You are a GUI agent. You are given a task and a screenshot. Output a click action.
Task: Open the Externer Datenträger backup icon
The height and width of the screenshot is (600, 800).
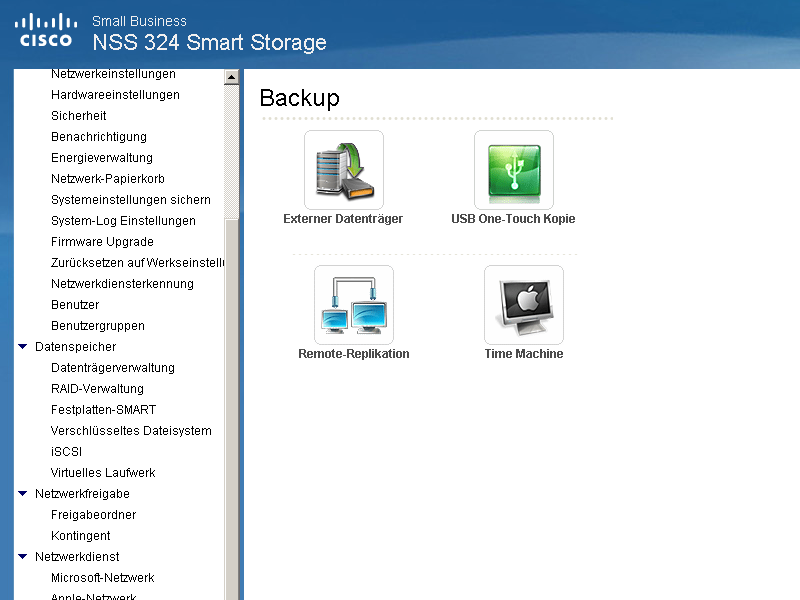point(344,170)
